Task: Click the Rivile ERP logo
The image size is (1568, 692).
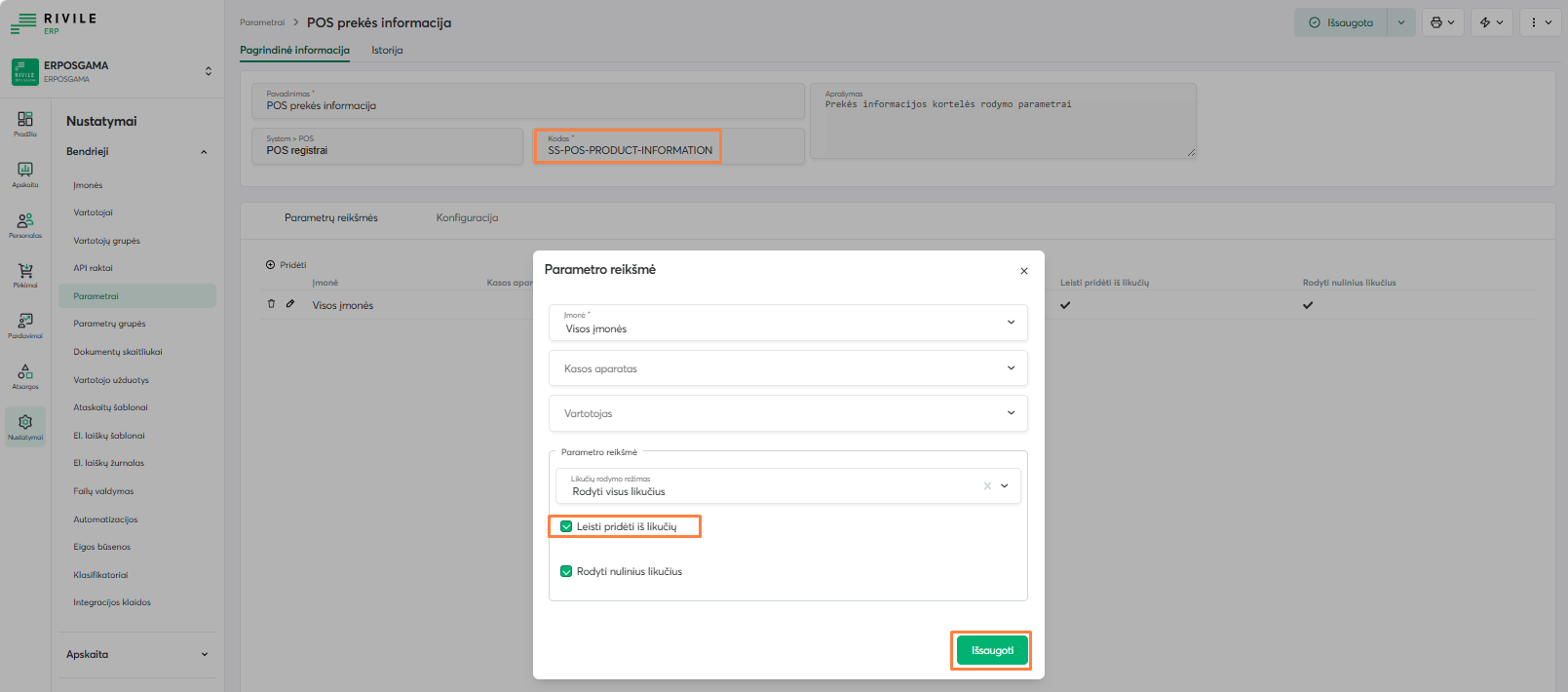Action: (54, 22)
